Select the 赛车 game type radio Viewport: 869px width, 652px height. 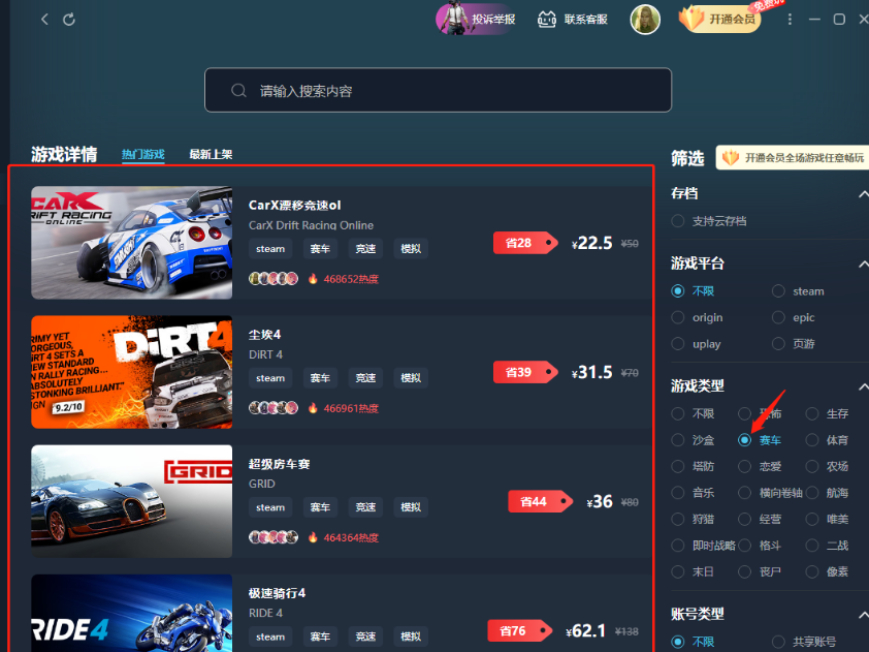pyautogui.click(x=744, y=440)
